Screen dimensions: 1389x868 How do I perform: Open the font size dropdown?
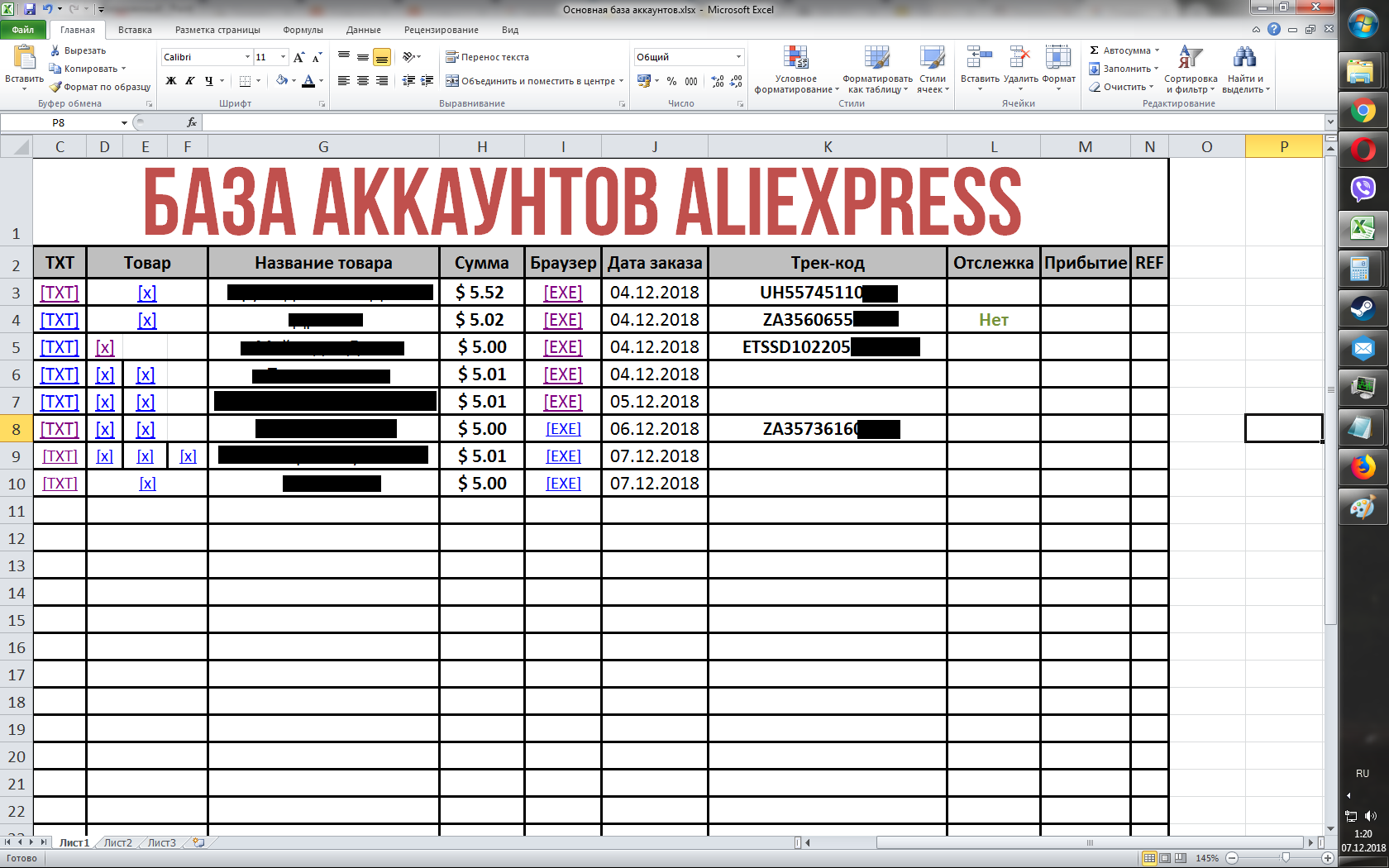pos(283,57)
